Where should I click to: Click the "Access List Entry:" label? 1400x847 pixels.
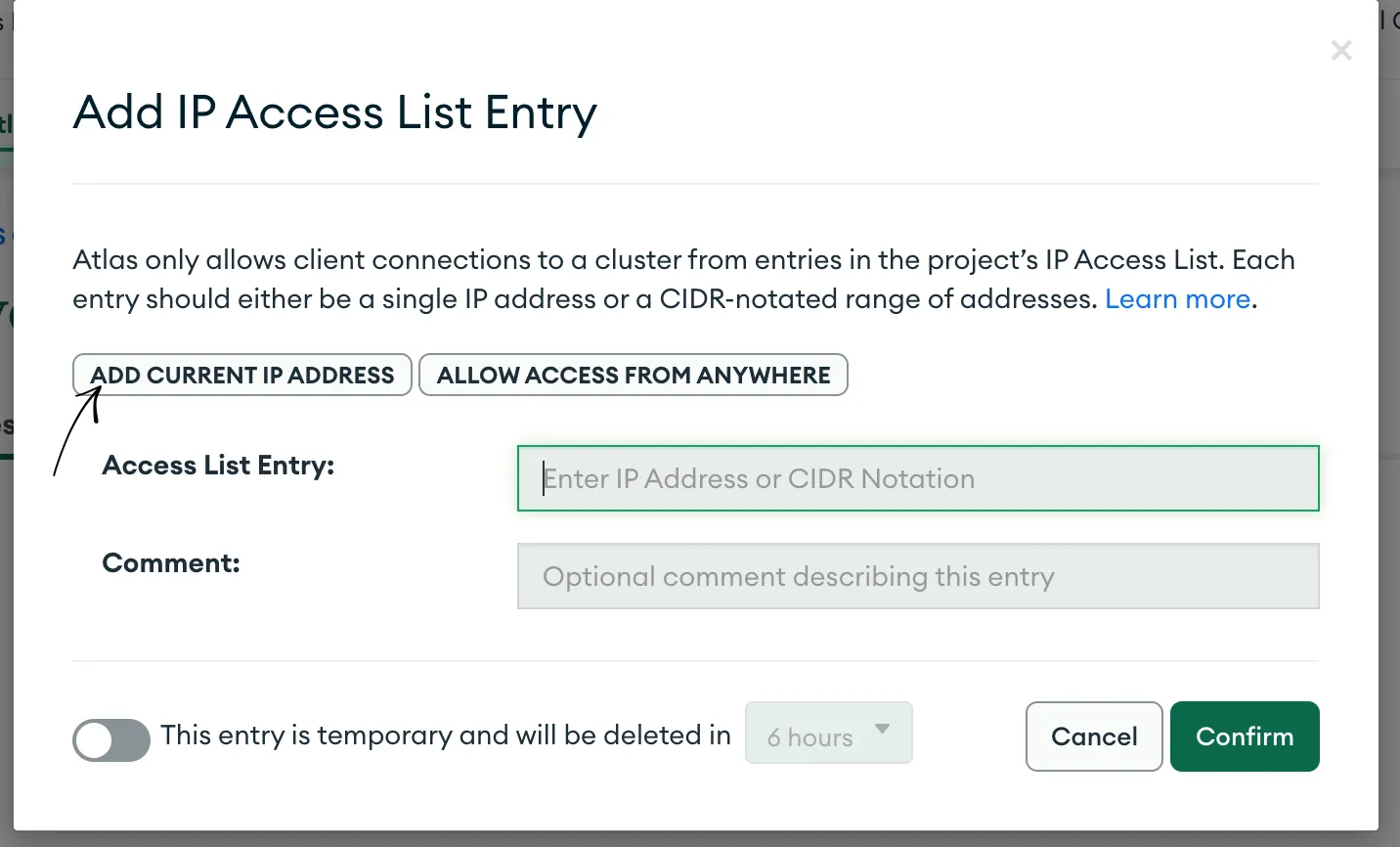(218, 466)
